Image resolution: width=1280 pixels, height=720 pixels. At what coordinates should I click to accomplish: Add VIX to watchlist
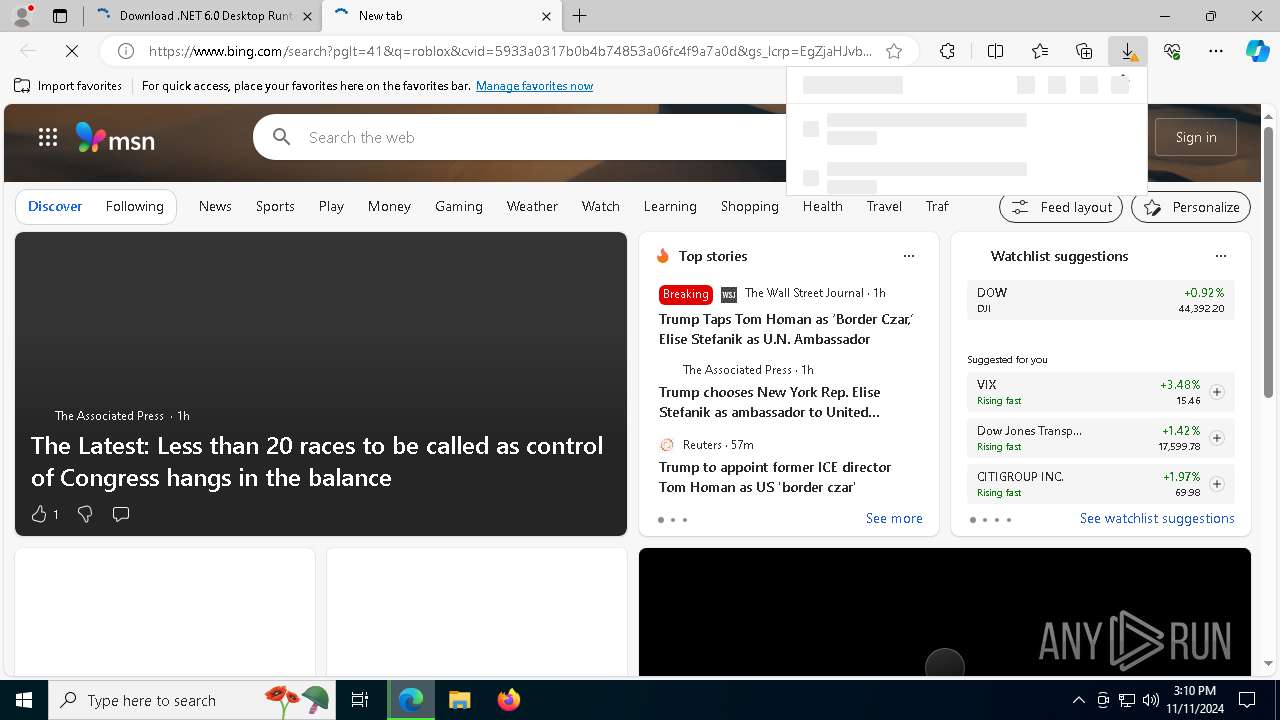click(1217, 392)
